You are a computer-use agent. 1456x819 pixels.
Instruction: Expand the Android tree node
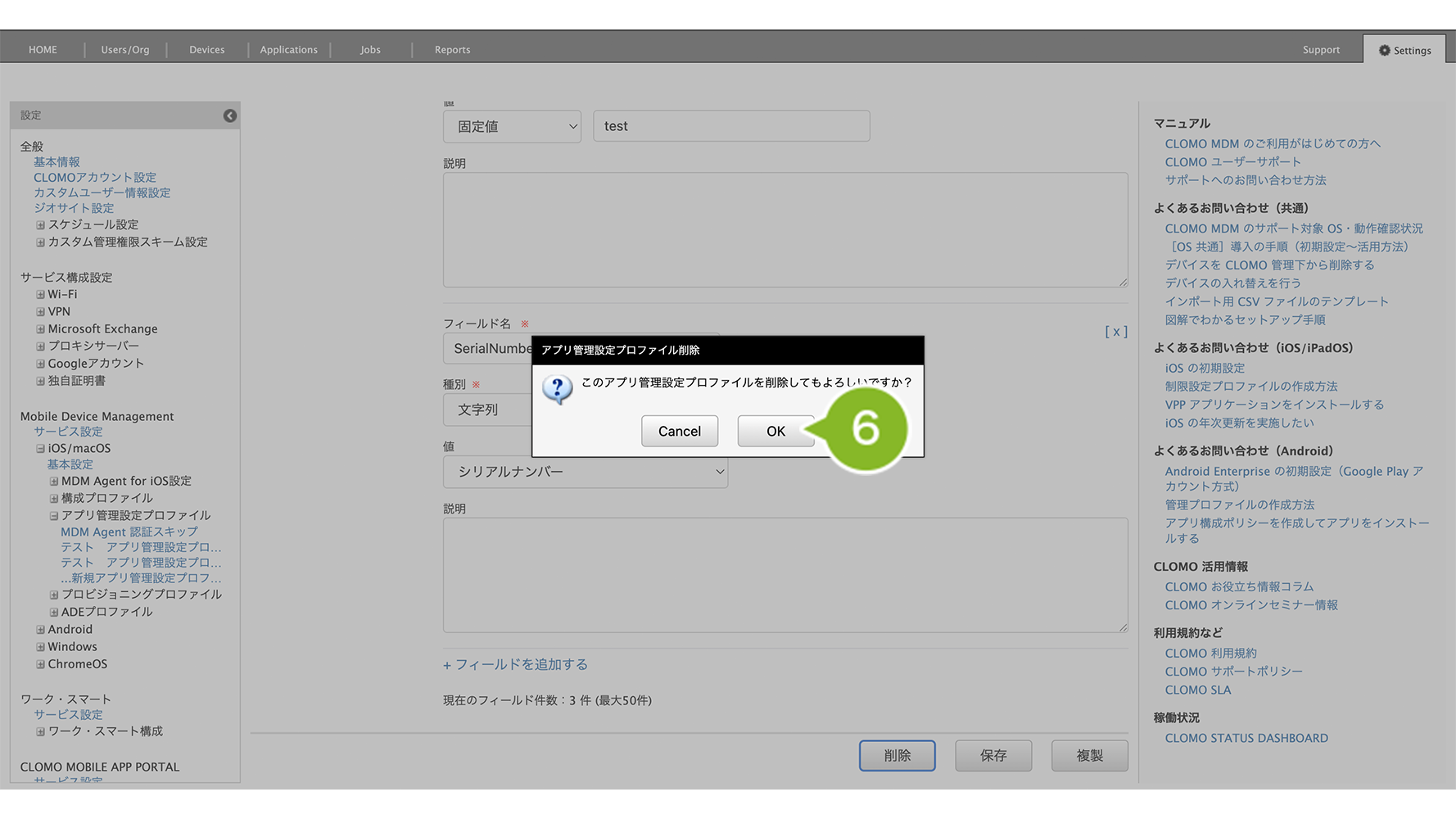[40, 630]
